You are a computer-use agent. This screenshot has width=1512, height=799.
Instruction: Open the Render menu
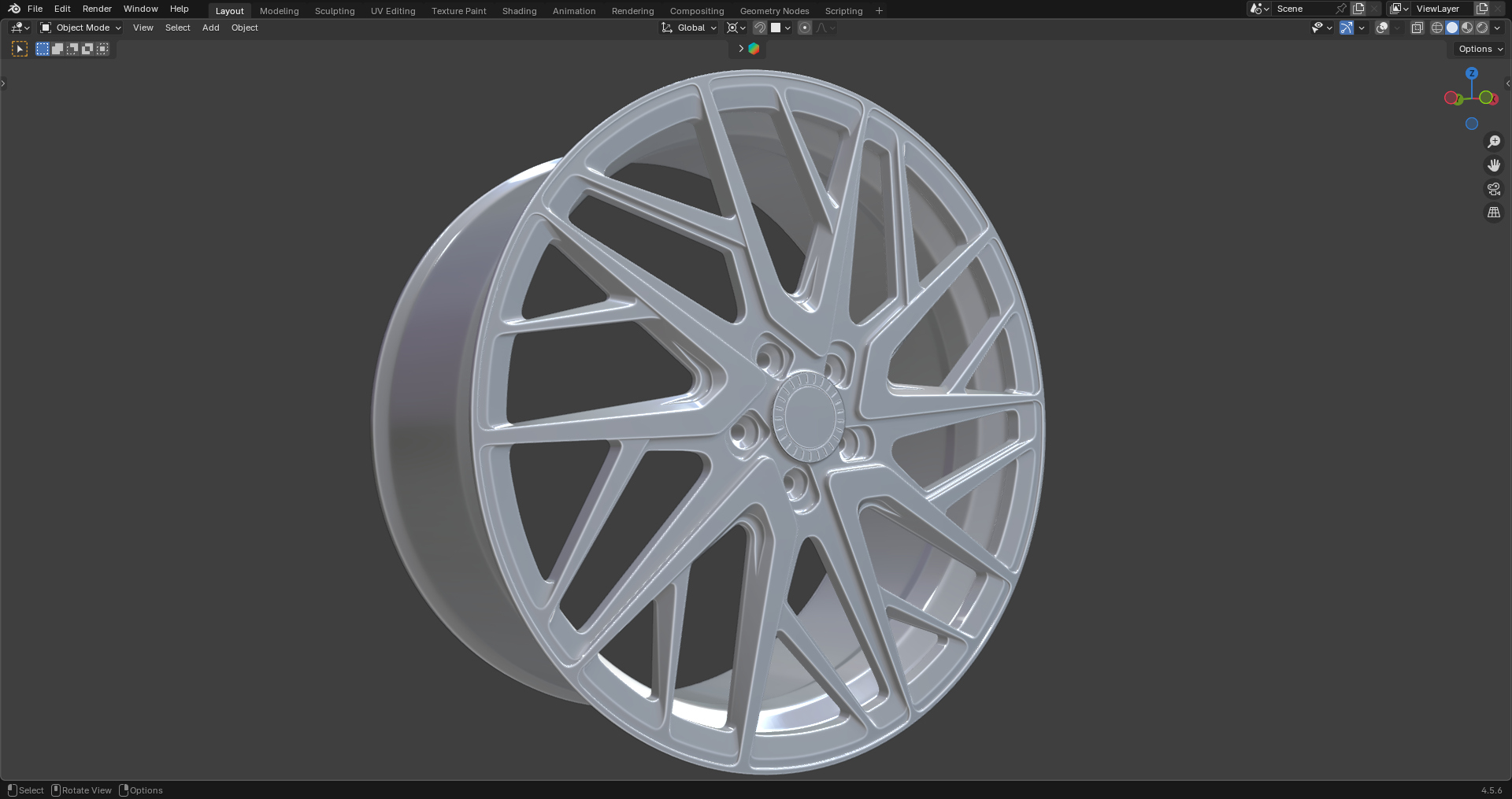coord(97,9)
